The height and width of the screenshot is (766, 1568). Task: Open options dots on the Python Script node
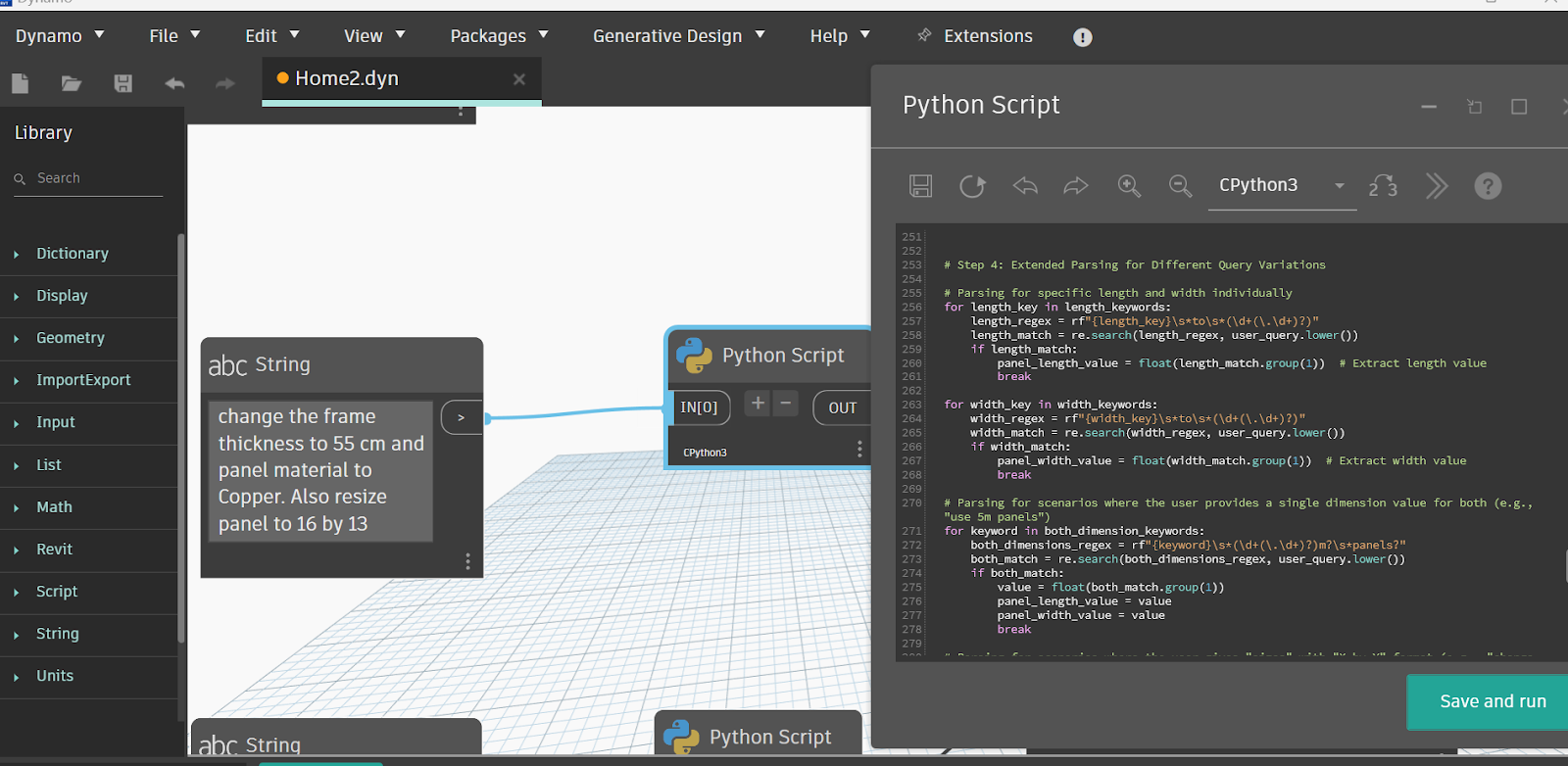tap(859, 449)
